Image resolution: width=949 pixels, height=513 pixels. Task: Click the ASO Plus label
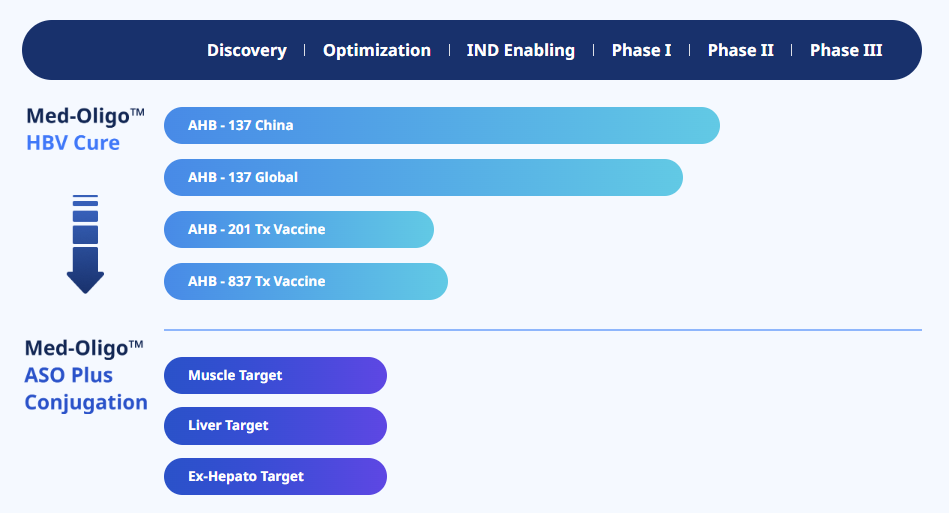[x=68, y=375]
